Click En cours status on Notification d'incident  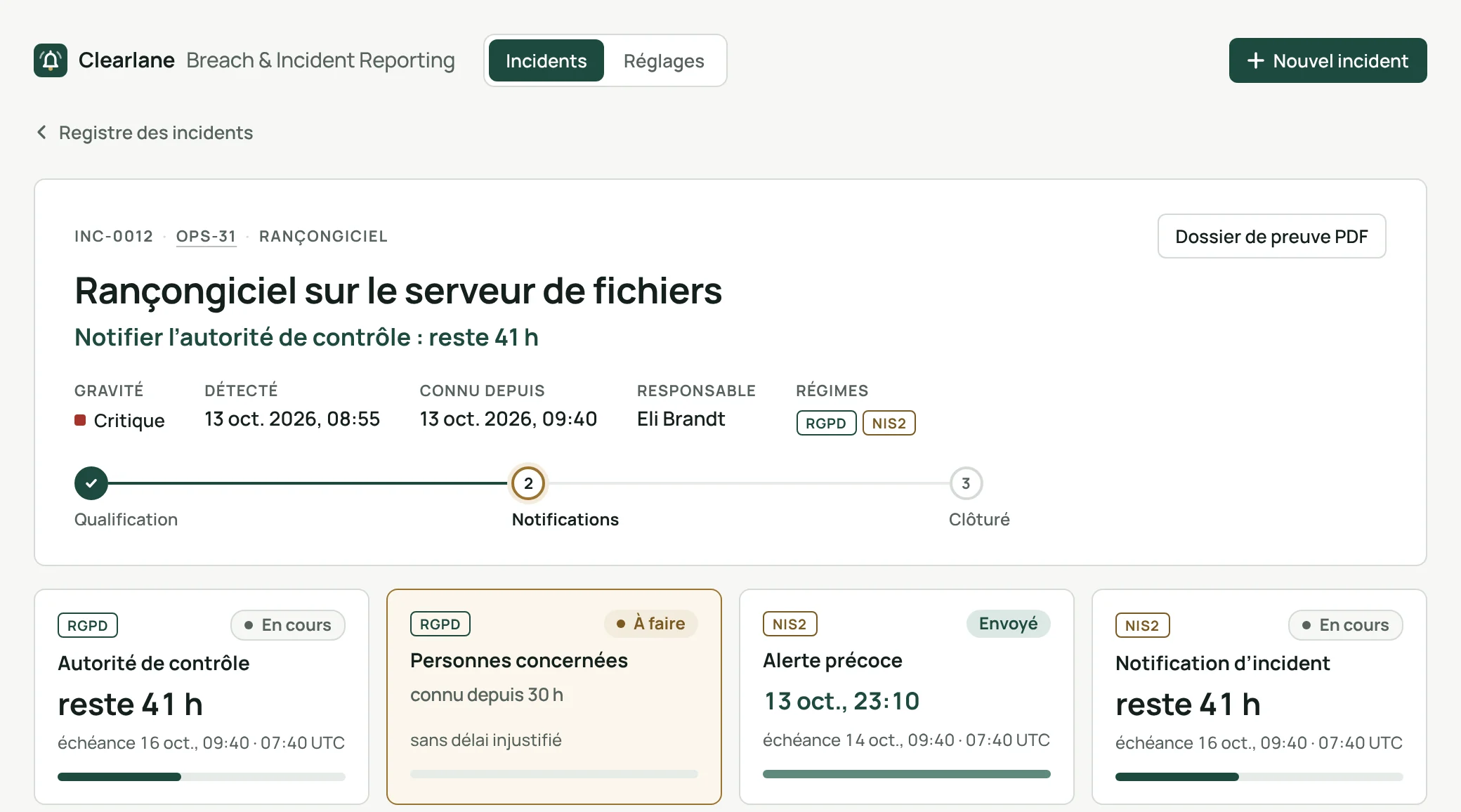[x=1345, y=625]
